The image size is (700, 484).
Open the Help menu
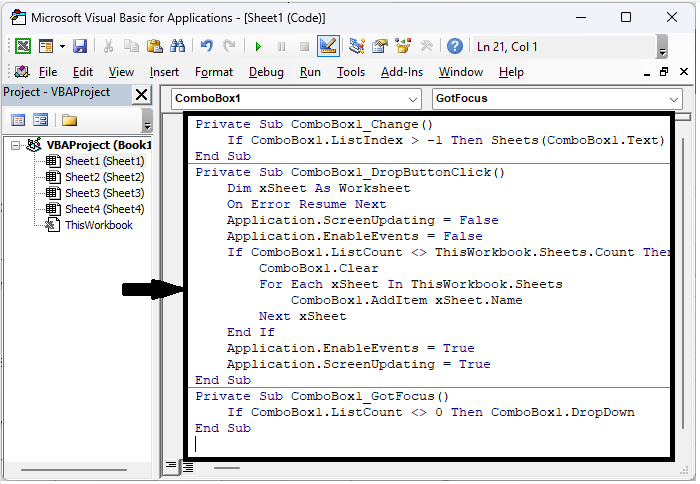[x=511, y=72]
